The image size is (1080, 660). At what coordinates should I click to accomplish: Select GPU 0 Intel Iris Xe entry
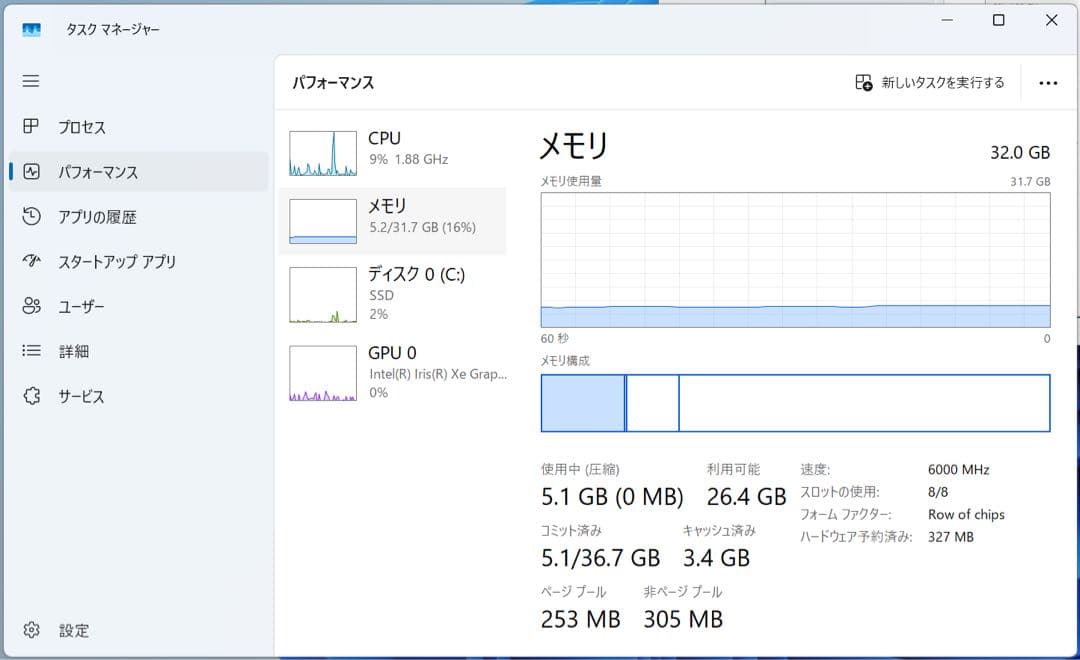click(393, 372)
